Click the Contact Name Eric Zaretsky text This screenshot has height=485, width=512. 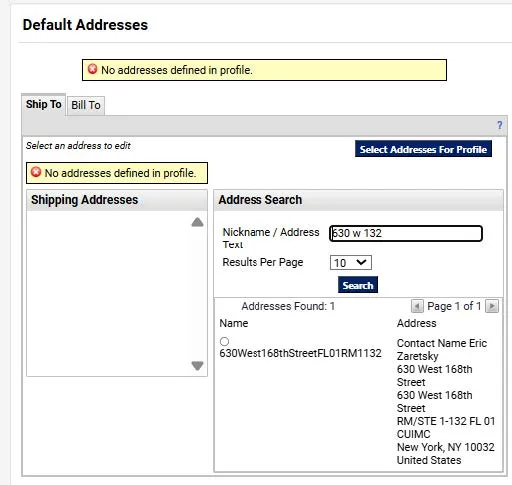pyautogui.click(x=442, y=349)
